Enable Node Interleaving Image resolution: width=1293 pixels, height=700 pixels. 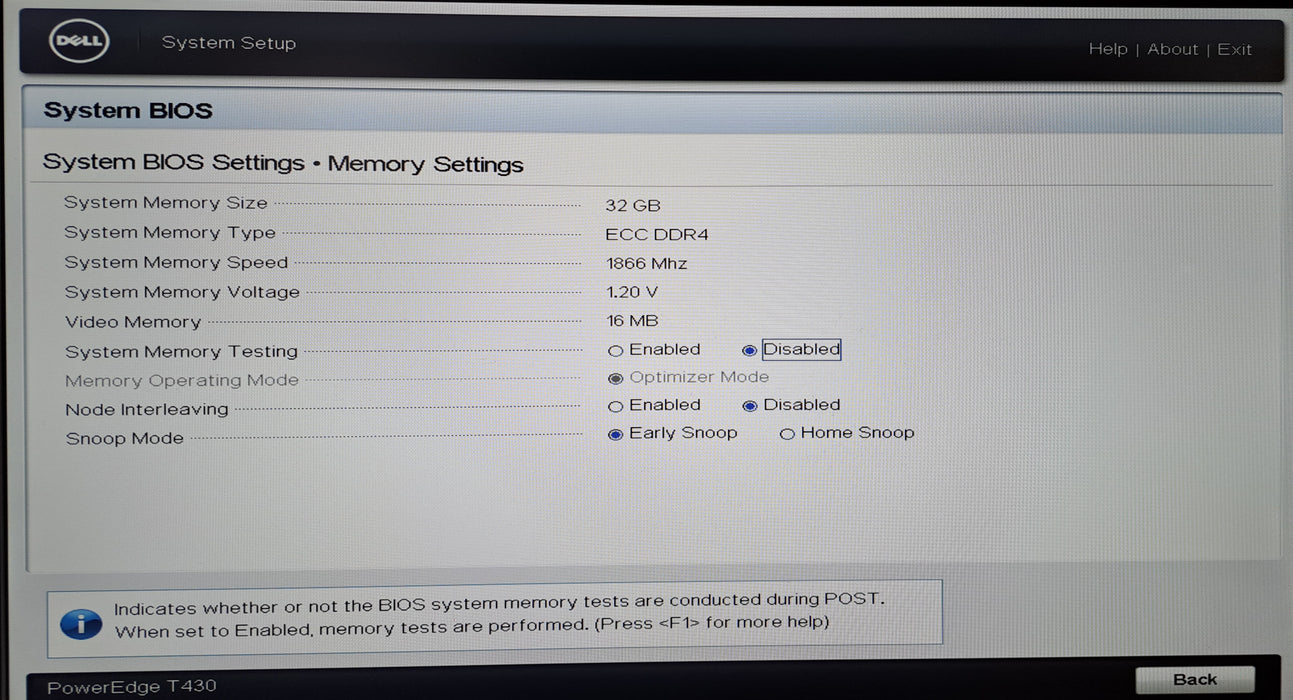615,407
